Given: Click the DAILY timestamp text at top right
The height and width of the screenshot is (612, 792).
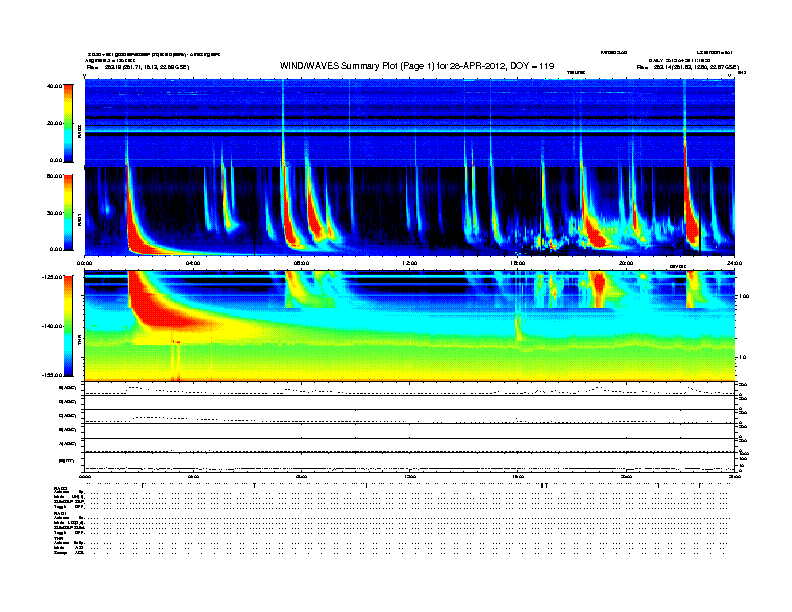Looking at the screenshot, I should click(679, 60).
